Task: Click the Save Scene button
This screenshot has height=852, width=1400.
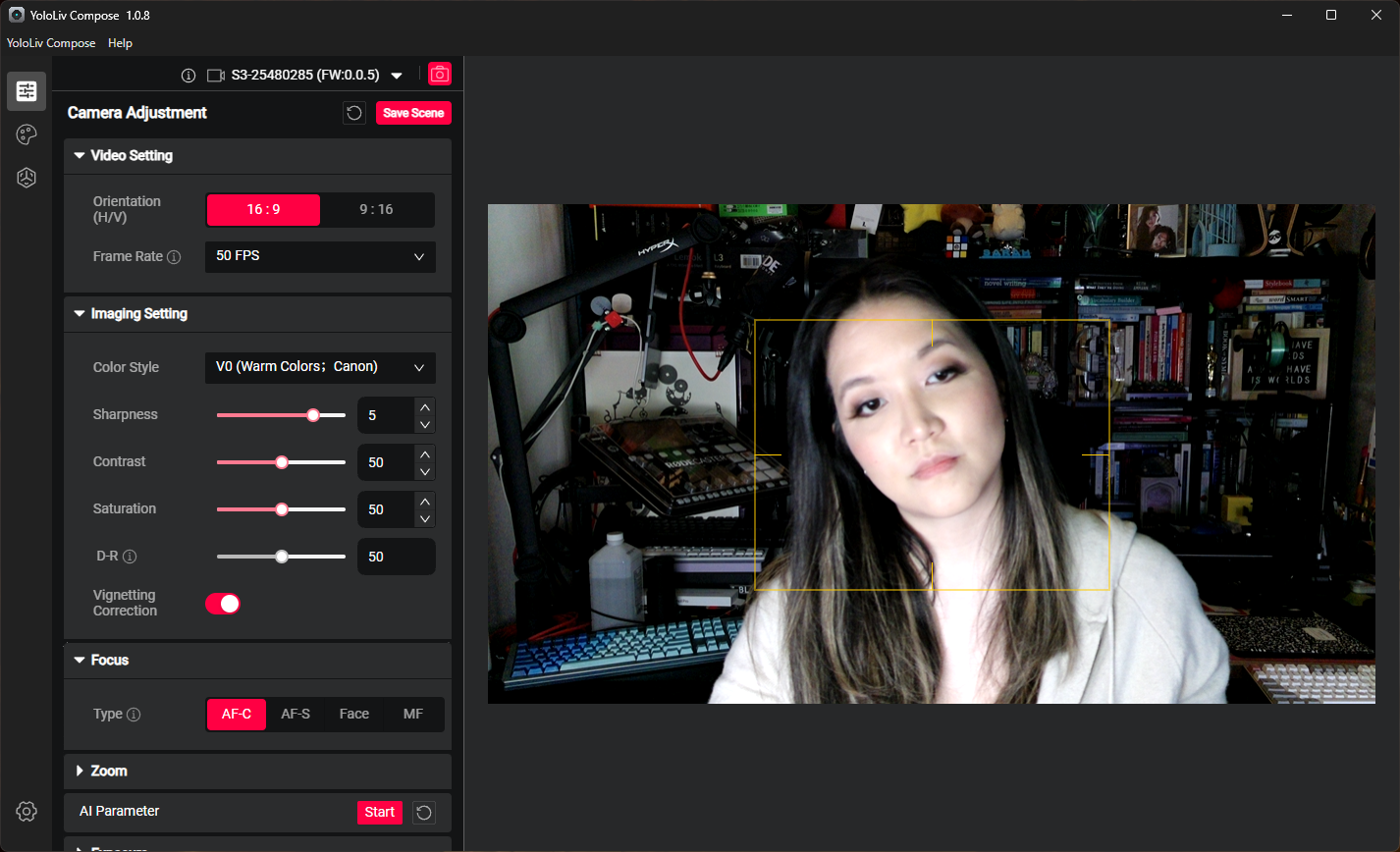Action: [413, 113]
